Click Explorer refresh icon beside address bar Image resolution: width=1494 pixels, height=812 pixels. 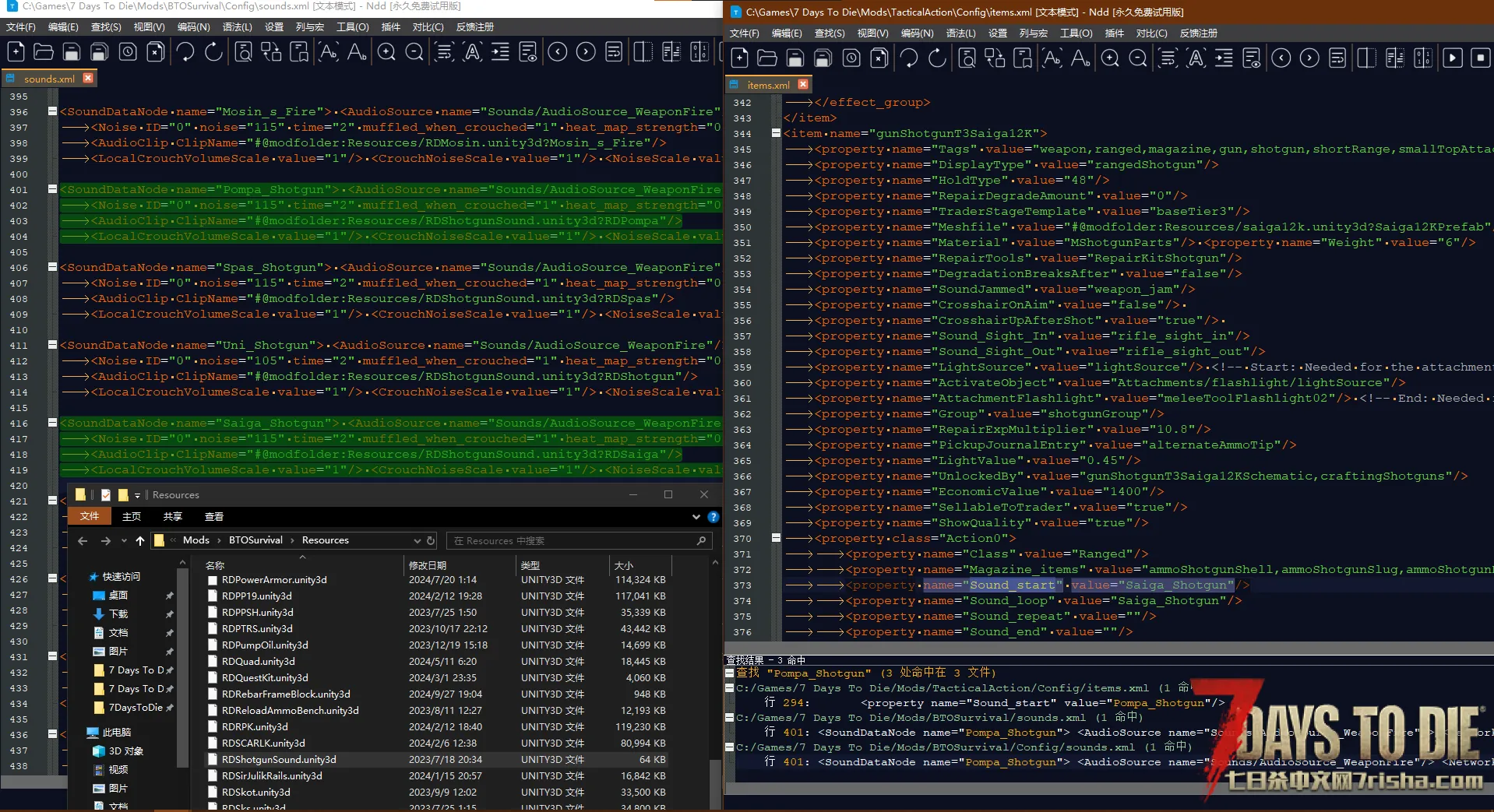431,540
